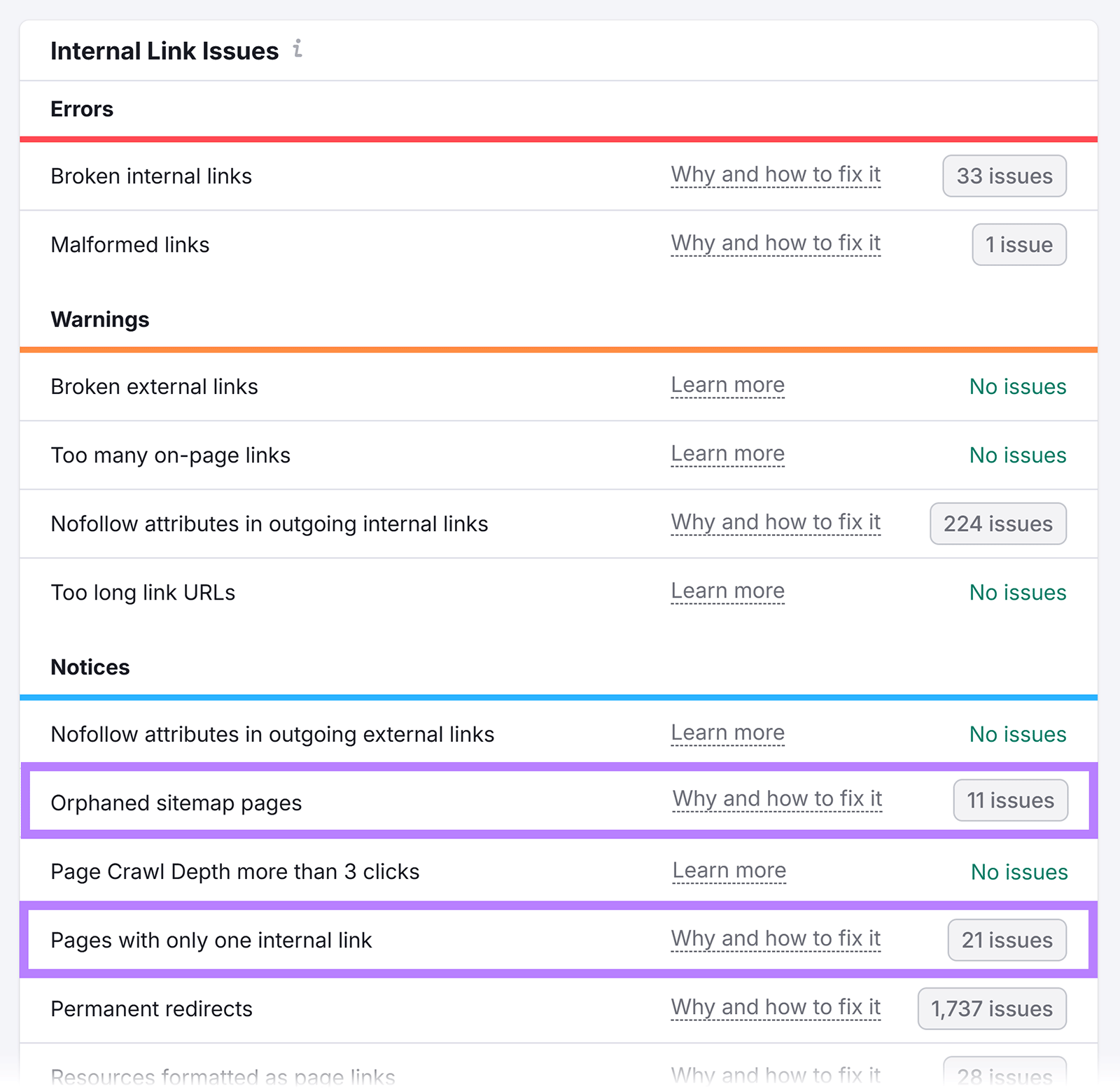The width and height of the screenshot is (1120, 1091).
Task: Open the 33 issues for broken internal links
Action: click(x=1004, y=176)
